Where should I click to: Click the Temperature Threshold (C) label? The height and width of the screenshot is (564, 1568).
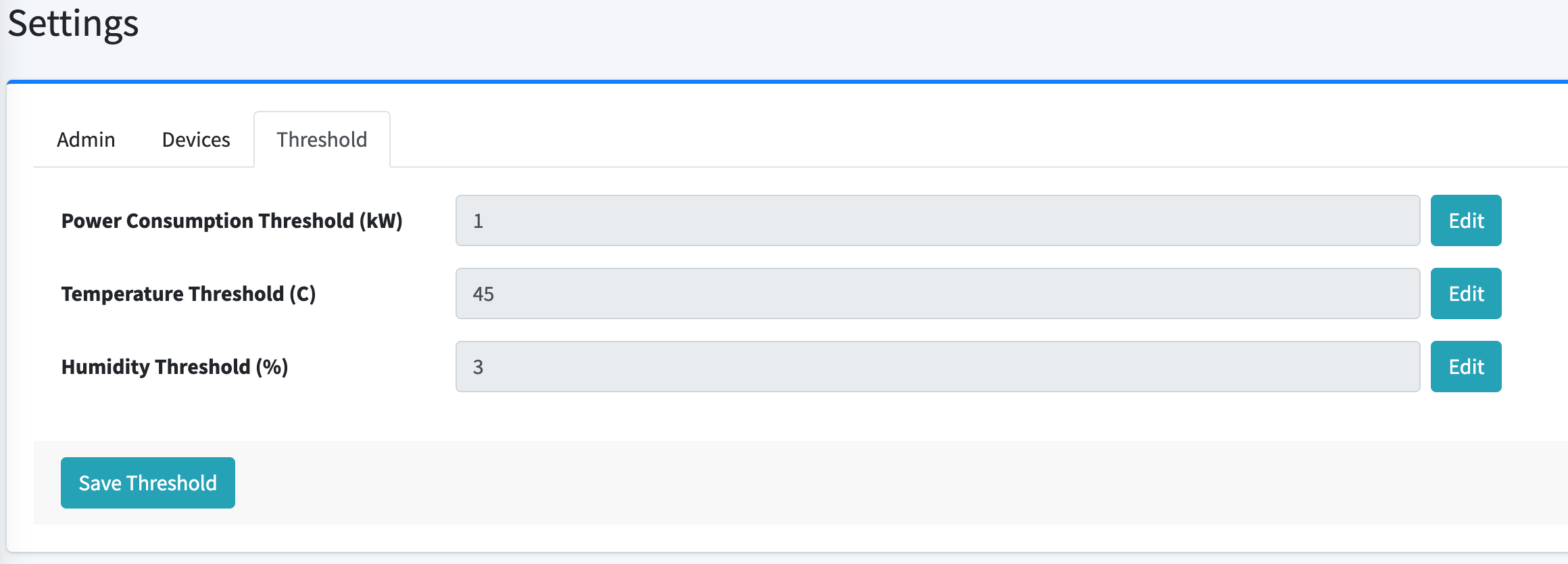[x=189, y=293]
